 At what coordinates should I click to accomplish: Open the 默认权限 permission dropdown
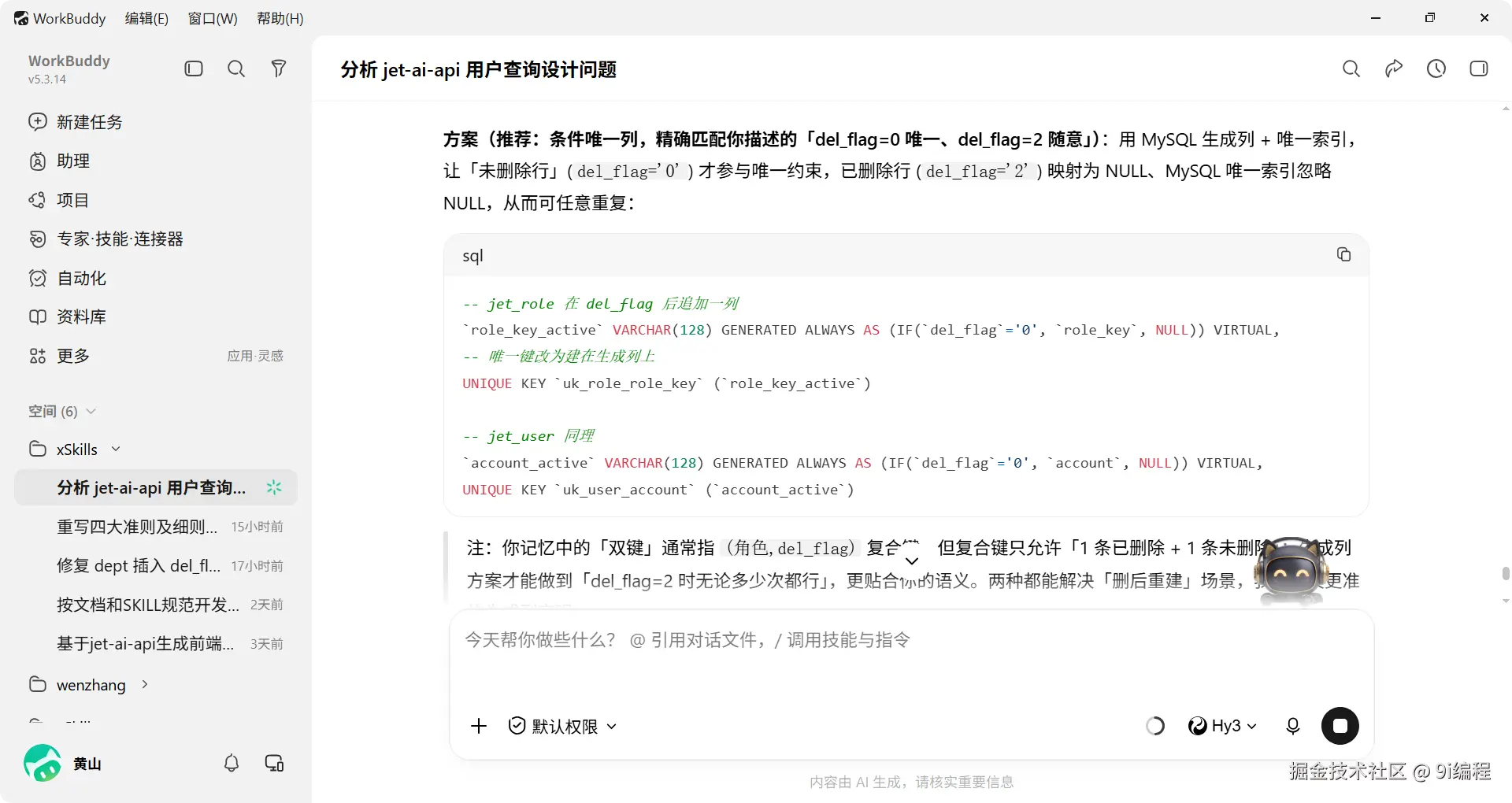562,726
